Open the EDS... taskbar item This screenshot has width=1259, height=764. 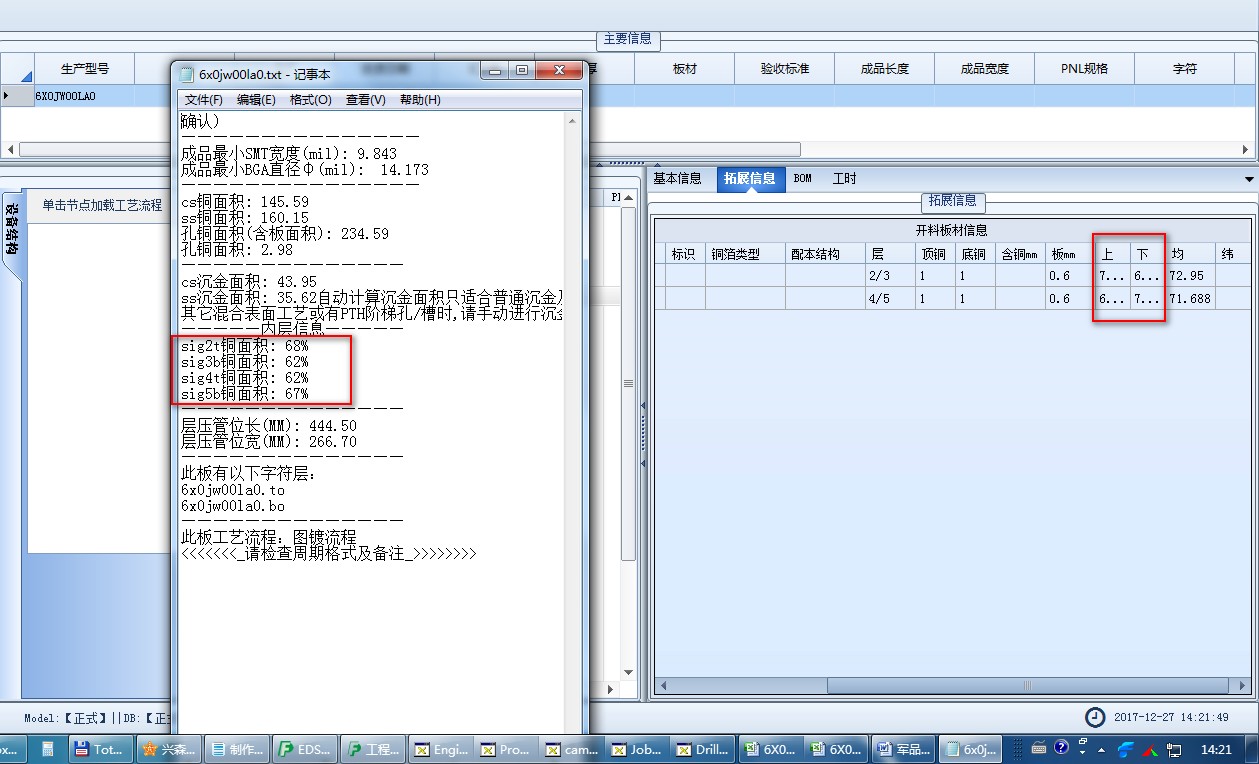click(304, 749)
